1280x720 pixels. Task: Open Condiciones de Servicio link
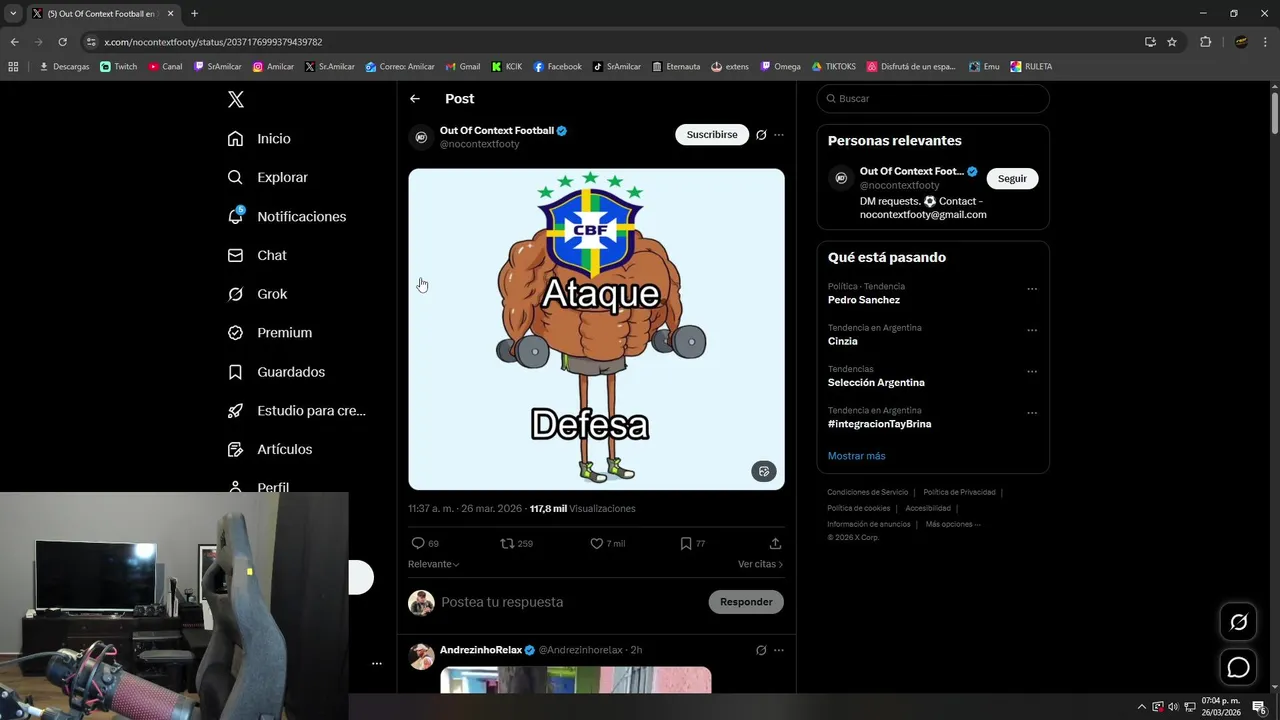[868, 492]
